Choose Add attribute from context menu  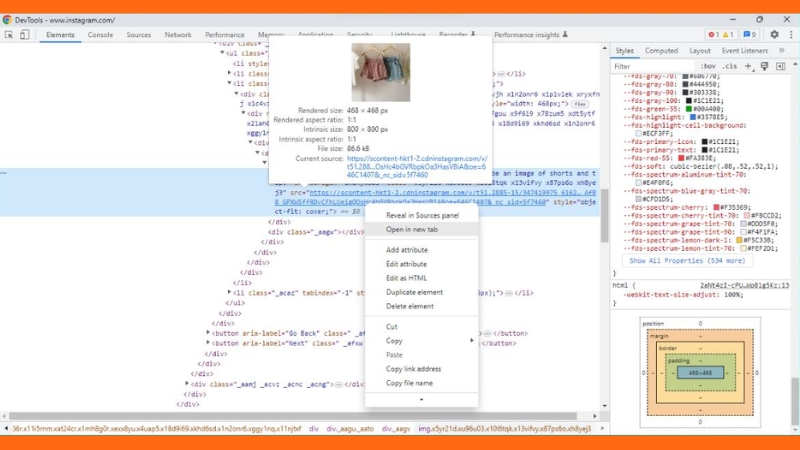click(422, 250)
